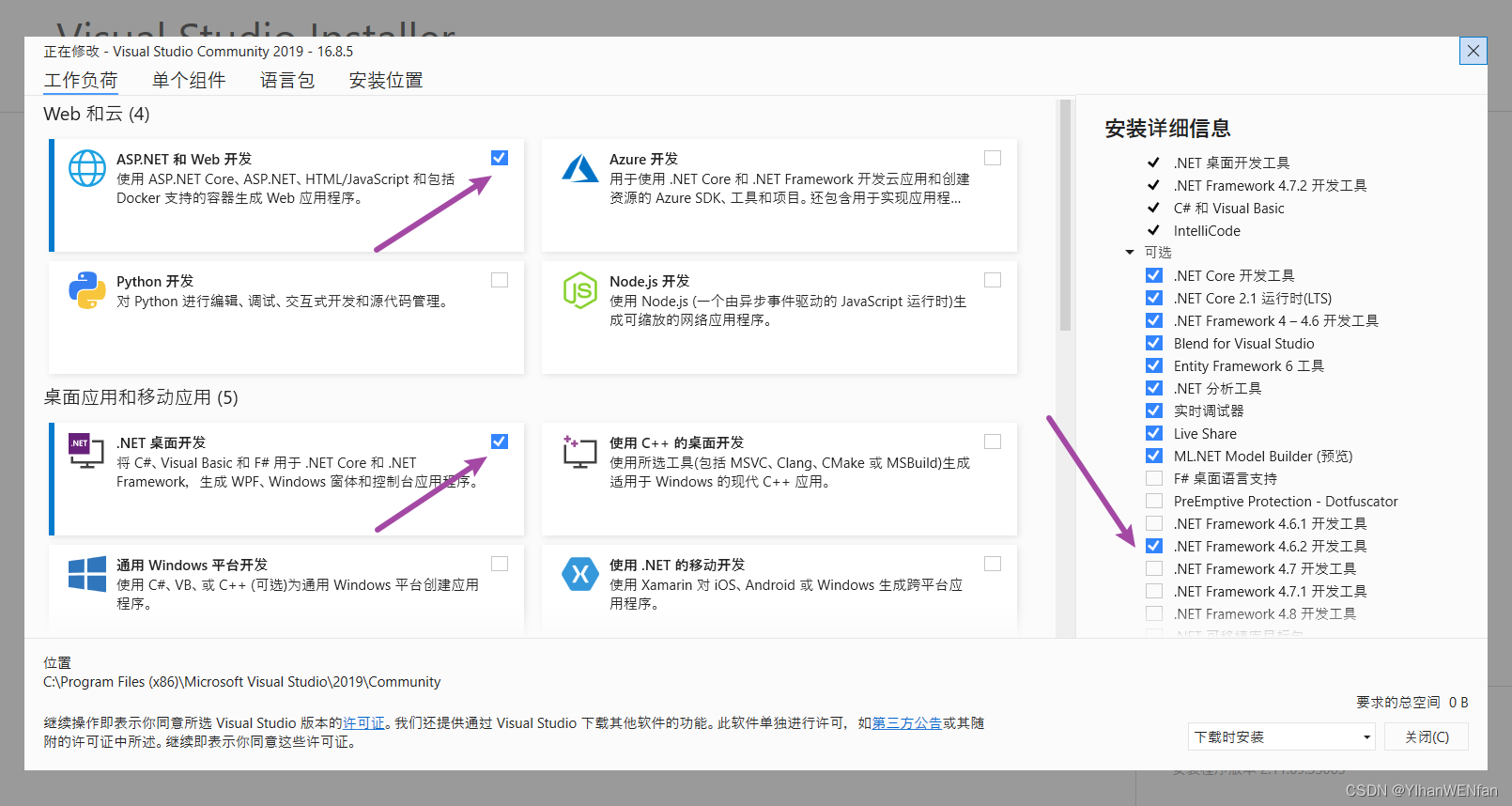Uncheck .NET Framework 4.6.2 开发工具 option
The image size is (1512, 806).
1154,546
